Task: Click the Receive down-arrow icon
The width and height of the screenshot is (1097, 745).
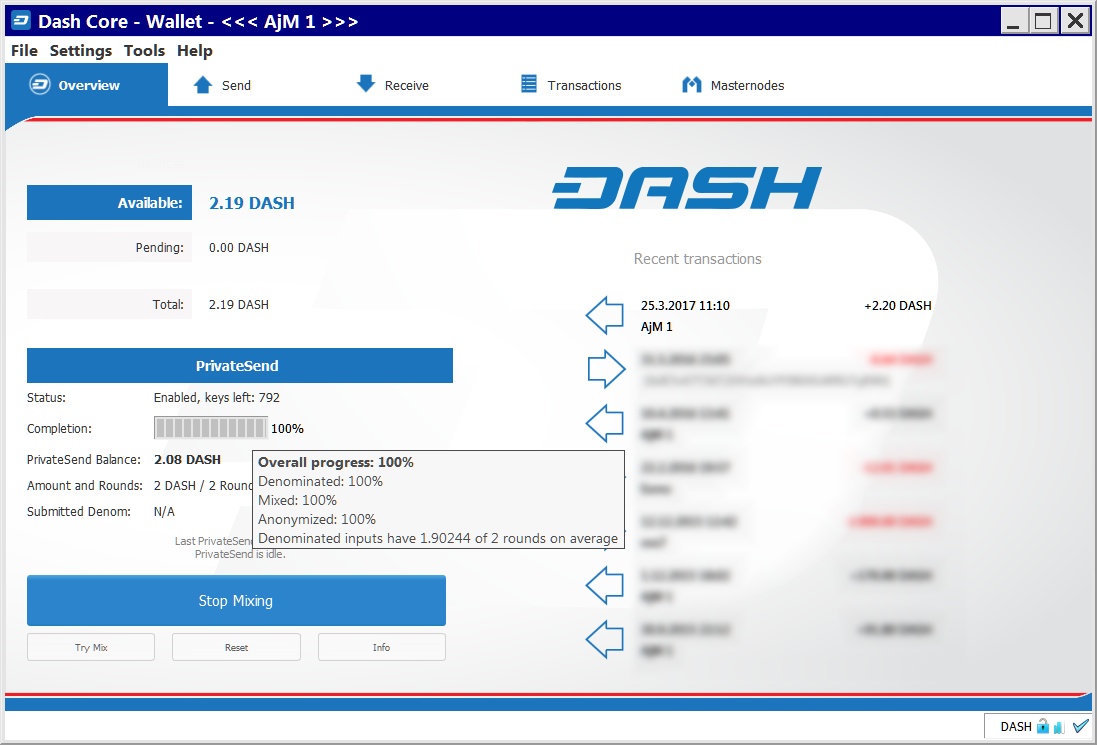Action: pyautogui.click(x=366, y=84)
